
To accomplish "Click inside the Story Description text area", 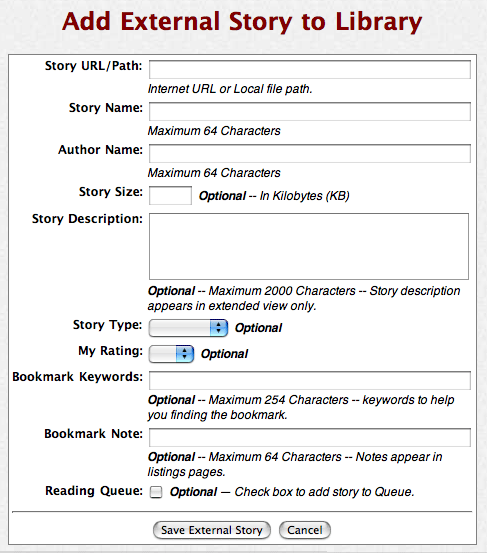I will pos(309,246).
